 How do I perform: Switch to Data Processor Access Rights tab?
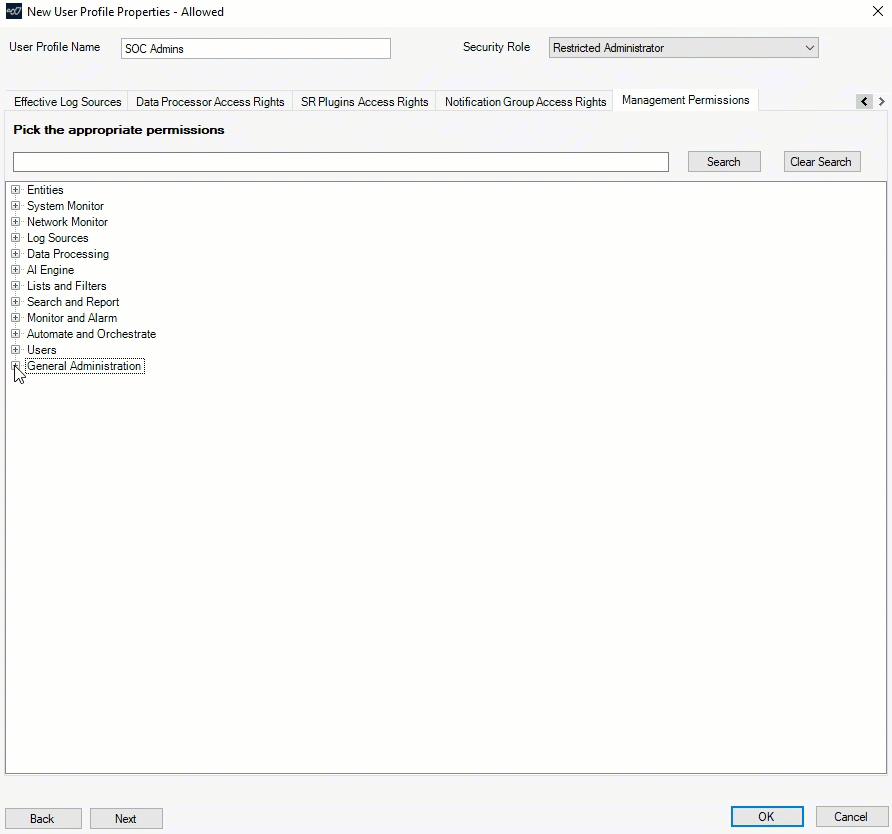(210, 102)
